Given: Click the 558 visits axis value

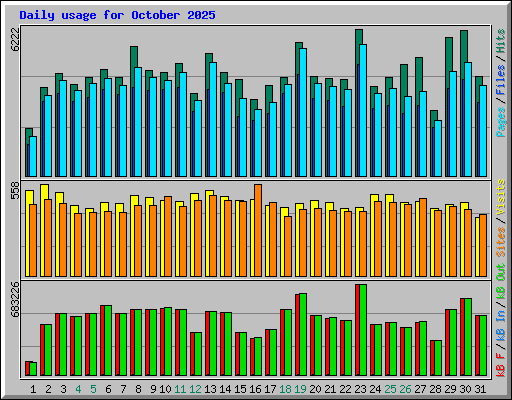Looking at the screenshot, I should coord(15,190).
